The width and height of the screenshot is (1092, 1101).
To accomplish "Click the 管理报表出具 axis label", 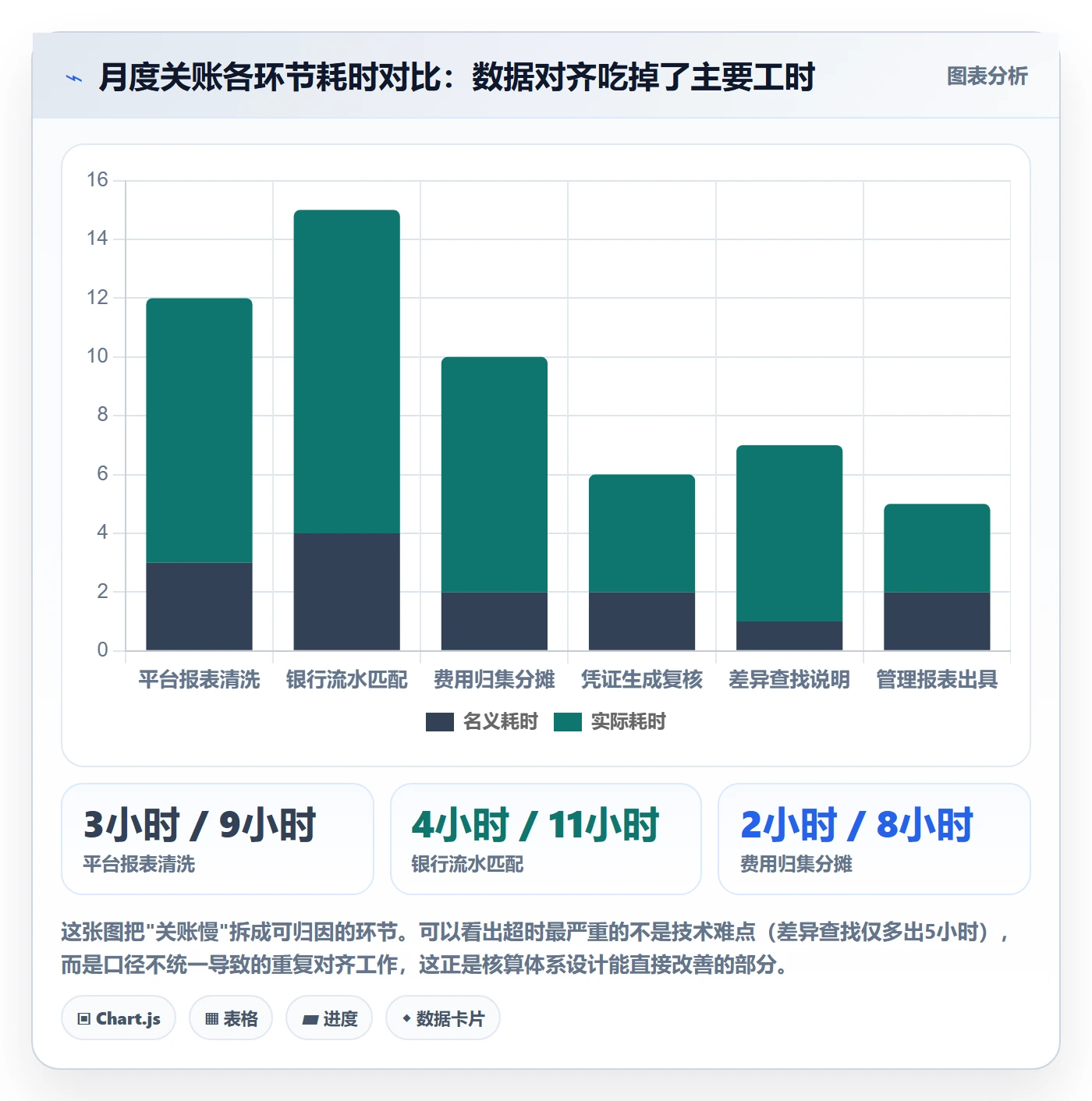I will pyautogui.click(x=937, y=679).
